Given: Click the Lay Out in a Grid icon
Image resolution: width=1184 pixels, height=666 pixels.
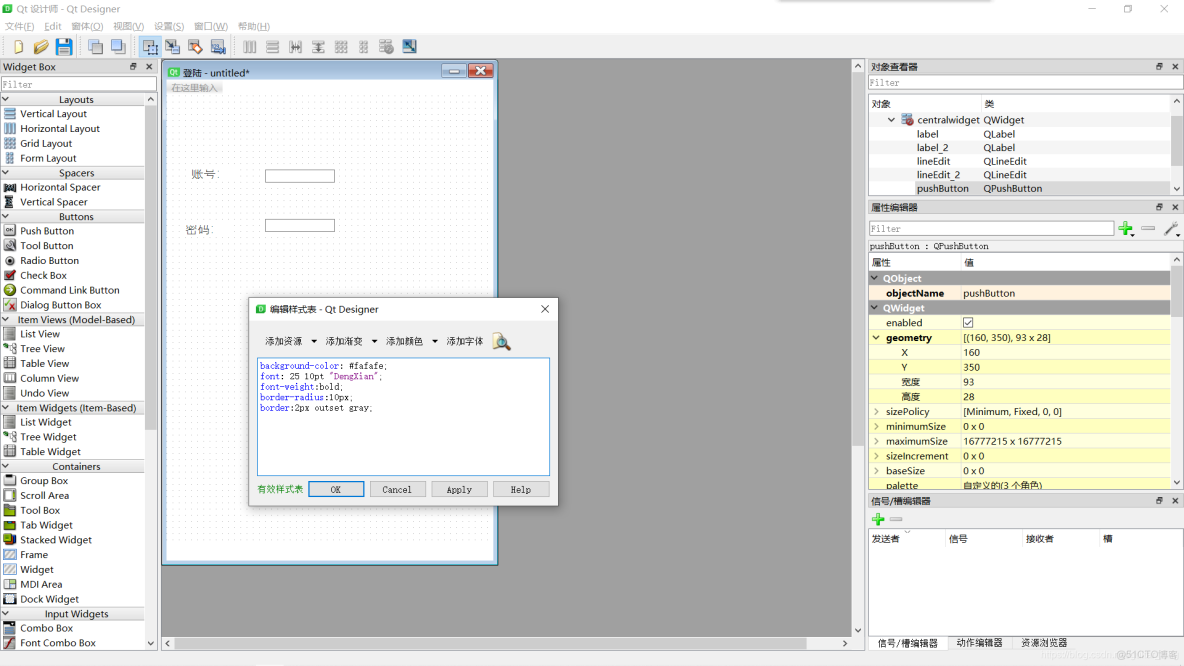Looking at the screenshot, I should (x=341, y=46).
